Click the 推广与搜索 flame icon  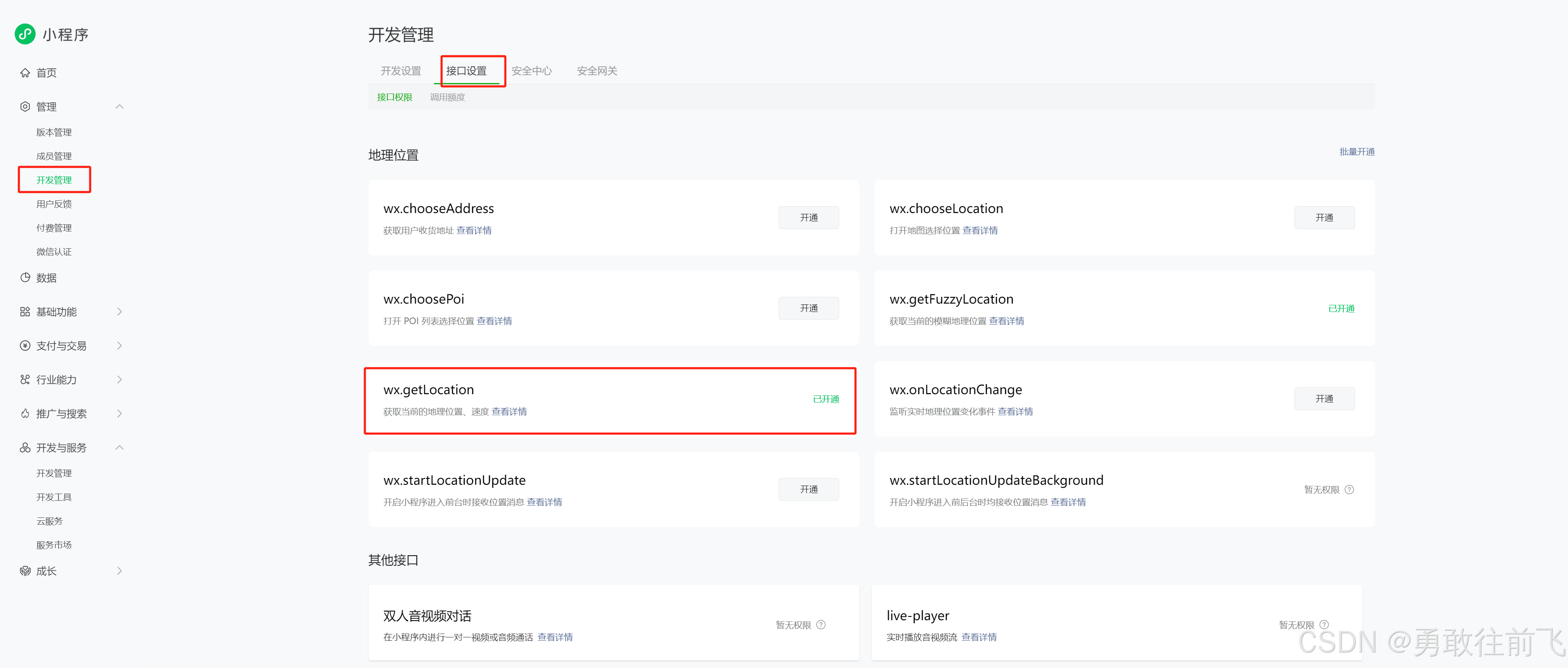tap(25, 414)
